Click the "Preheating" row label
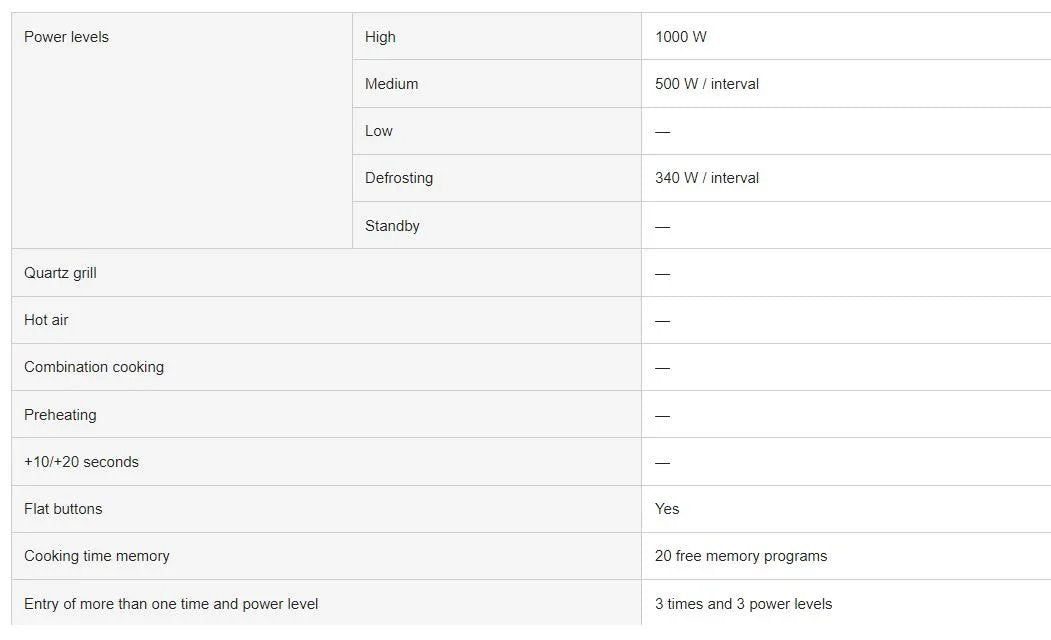1051x640 pixels. (x=60, y=415)
